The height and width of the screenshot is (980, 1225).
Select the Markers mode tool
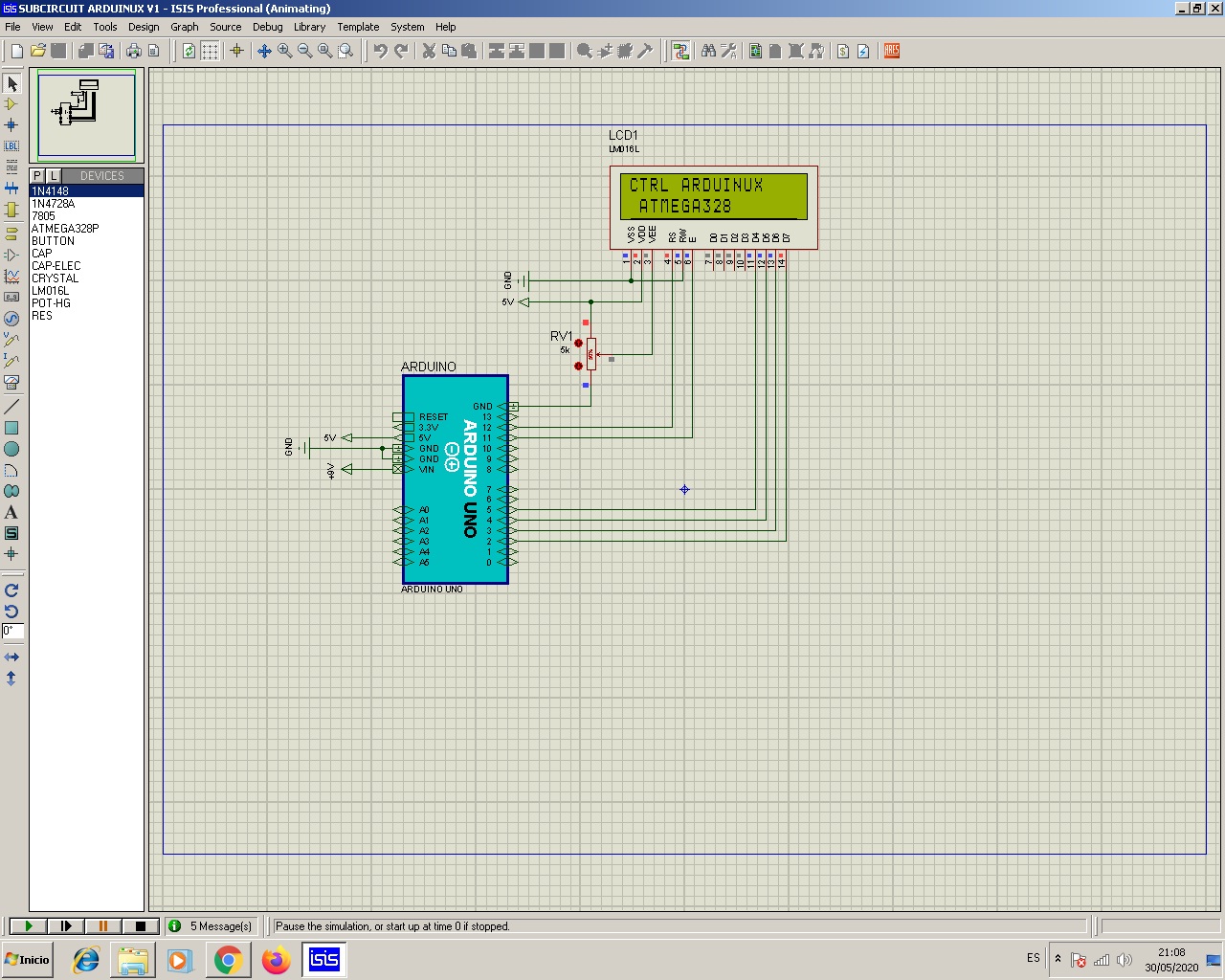point(11,554)
